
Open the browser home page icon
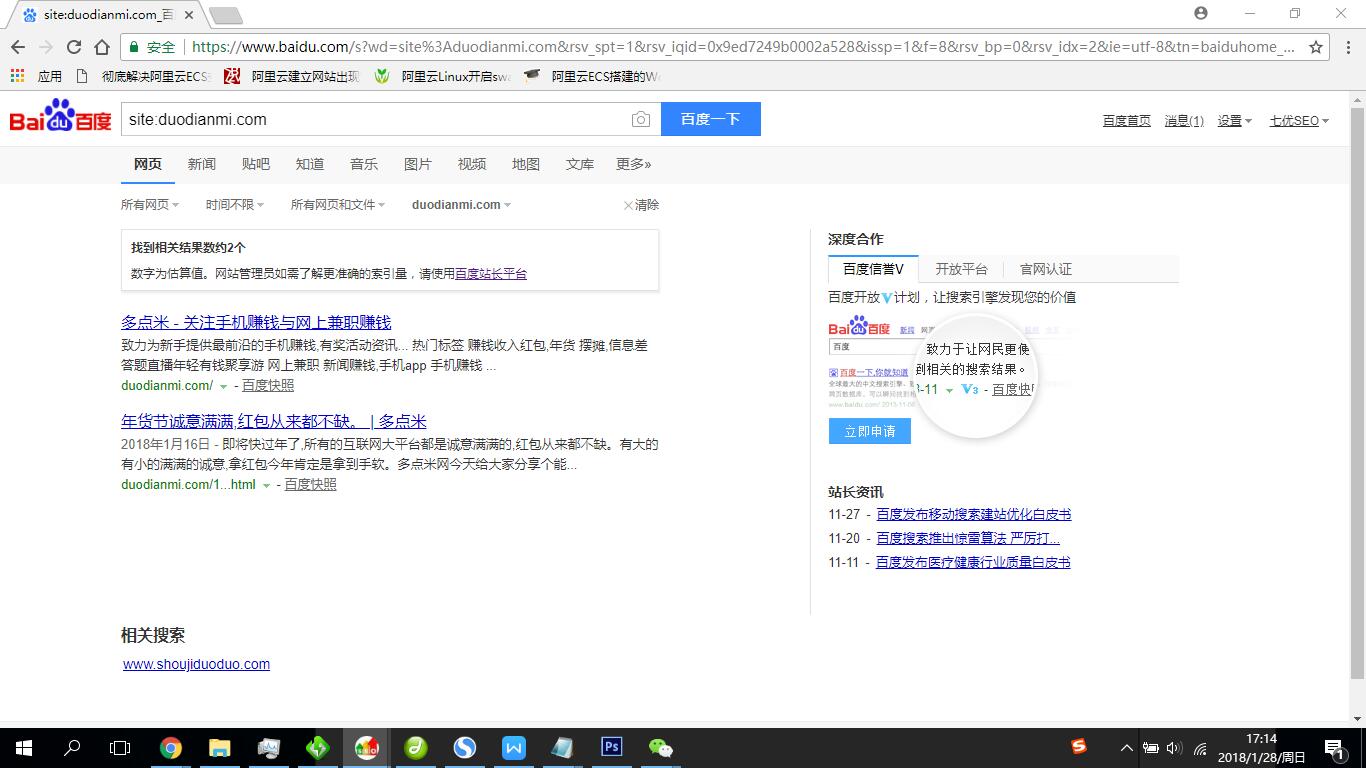(102, 47)
